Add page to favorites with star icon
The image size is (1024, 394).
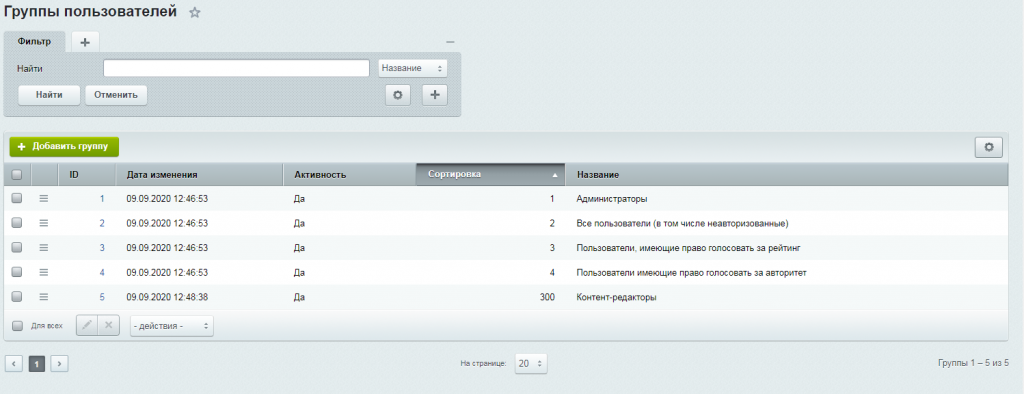[x=195, y=12]
